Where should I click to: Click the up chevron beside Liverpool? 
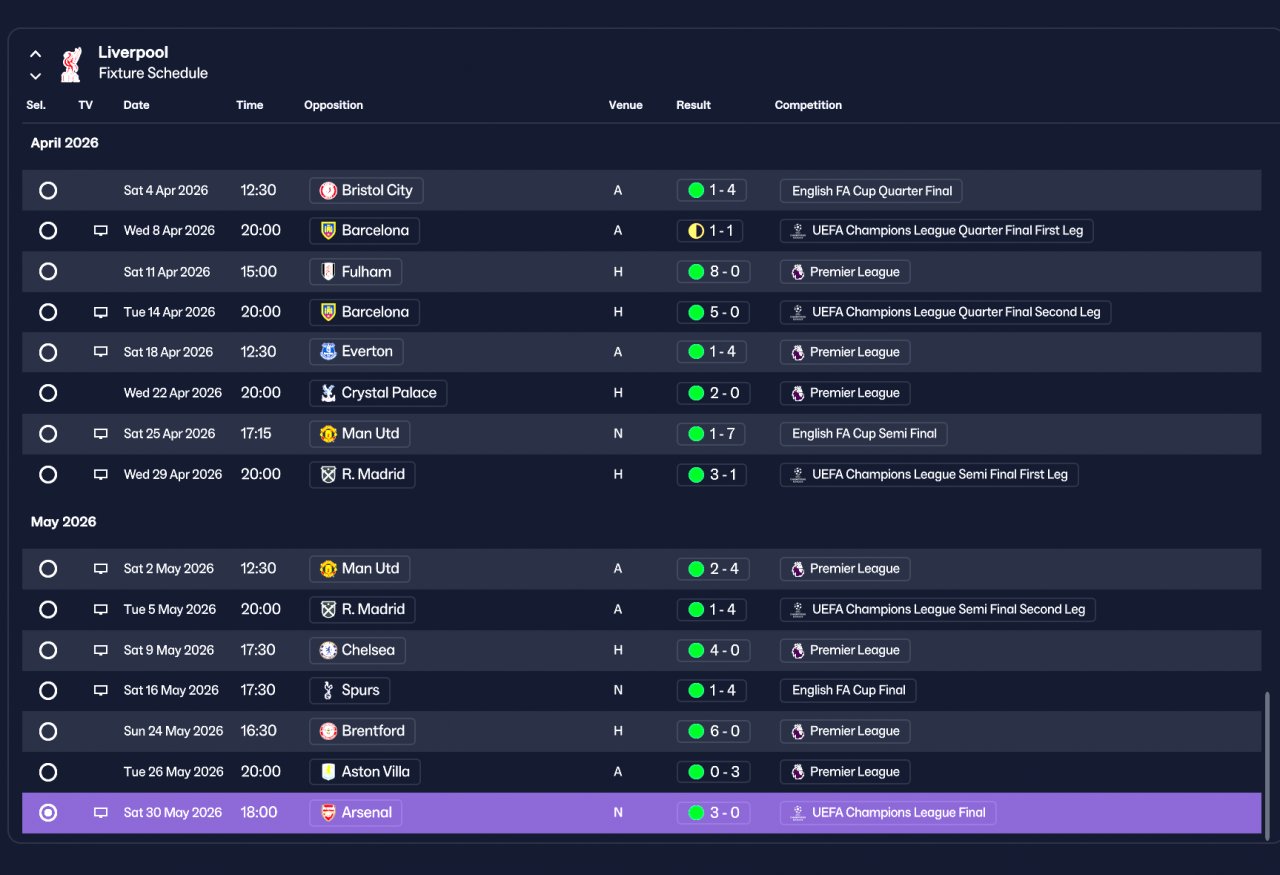36,54
